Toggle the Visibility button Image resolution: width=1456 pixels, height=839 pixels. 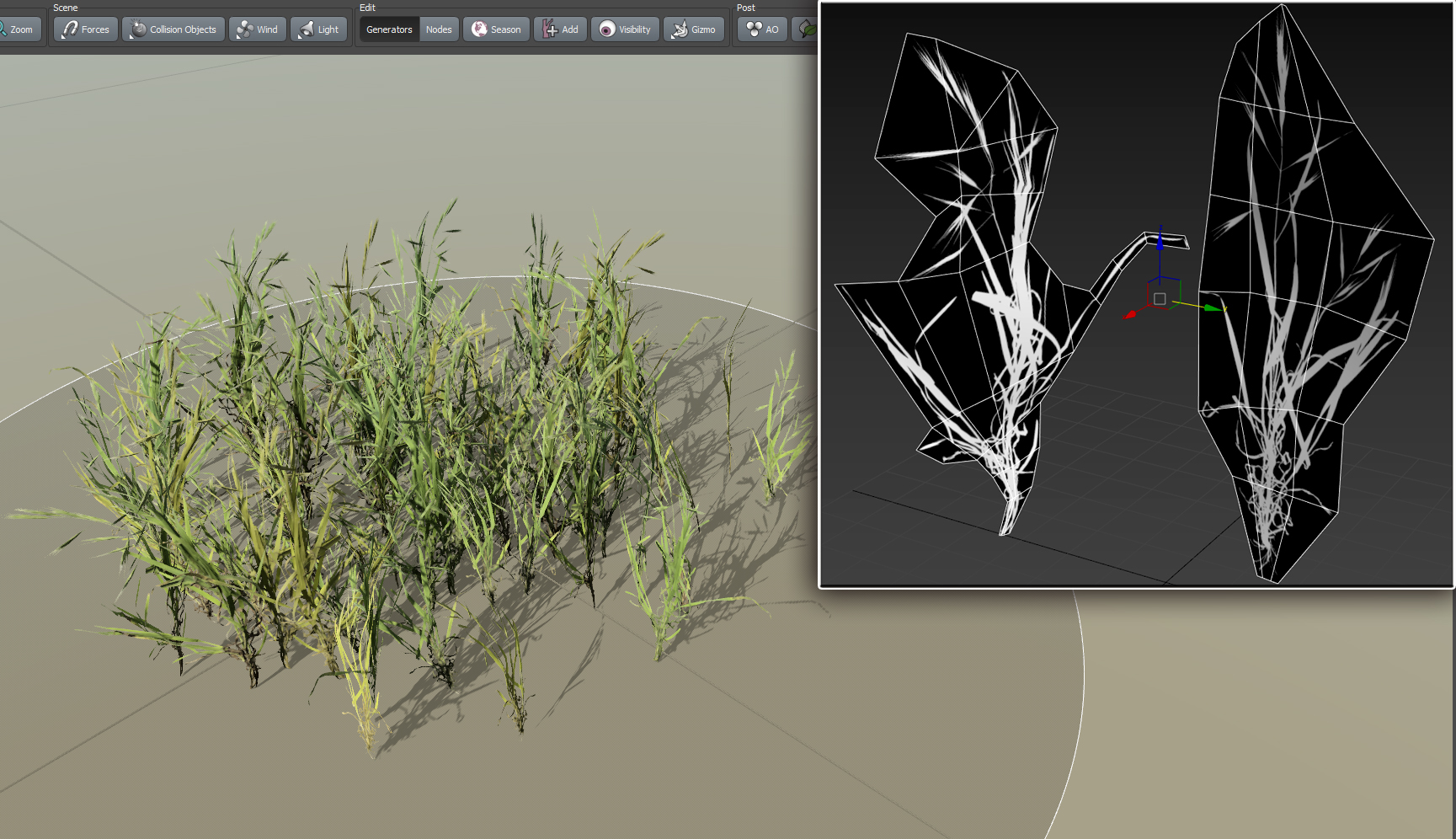tap(625, 29)
